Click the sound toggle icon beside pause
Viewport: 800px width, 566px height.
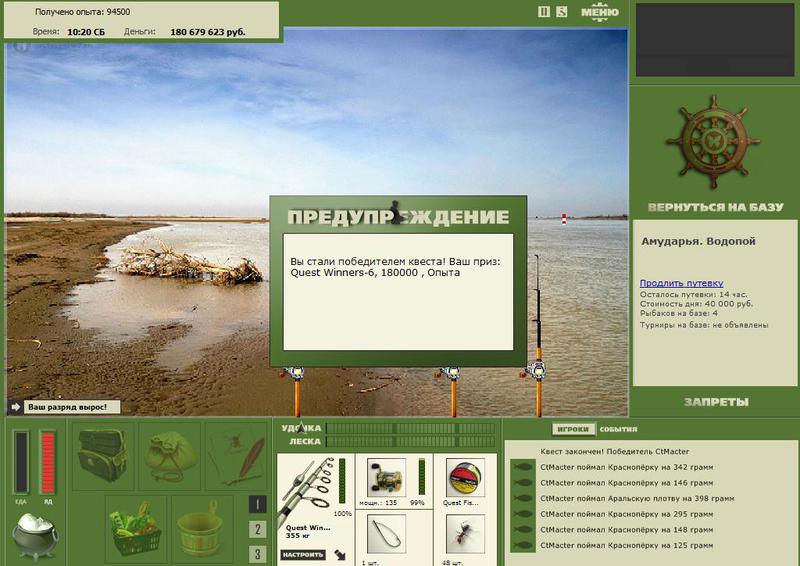point(561,12)
